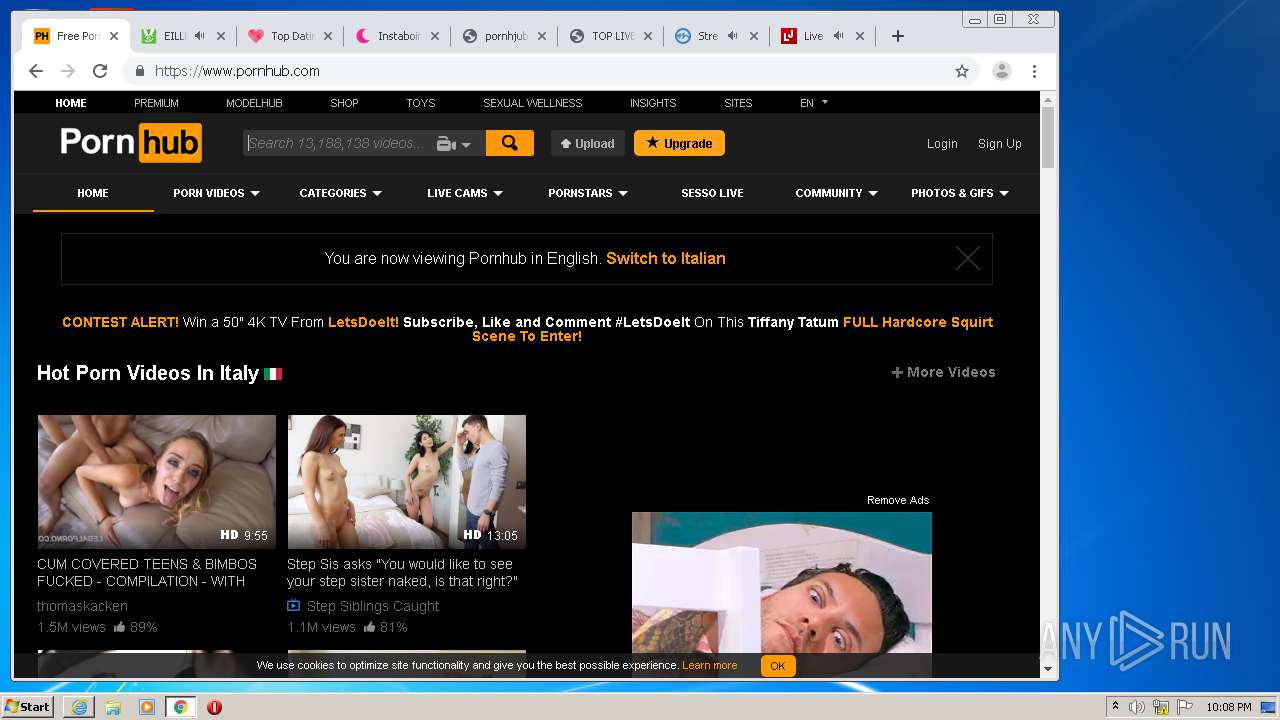
Task: Click the Remove Ads link
Action: click(898, 500)
